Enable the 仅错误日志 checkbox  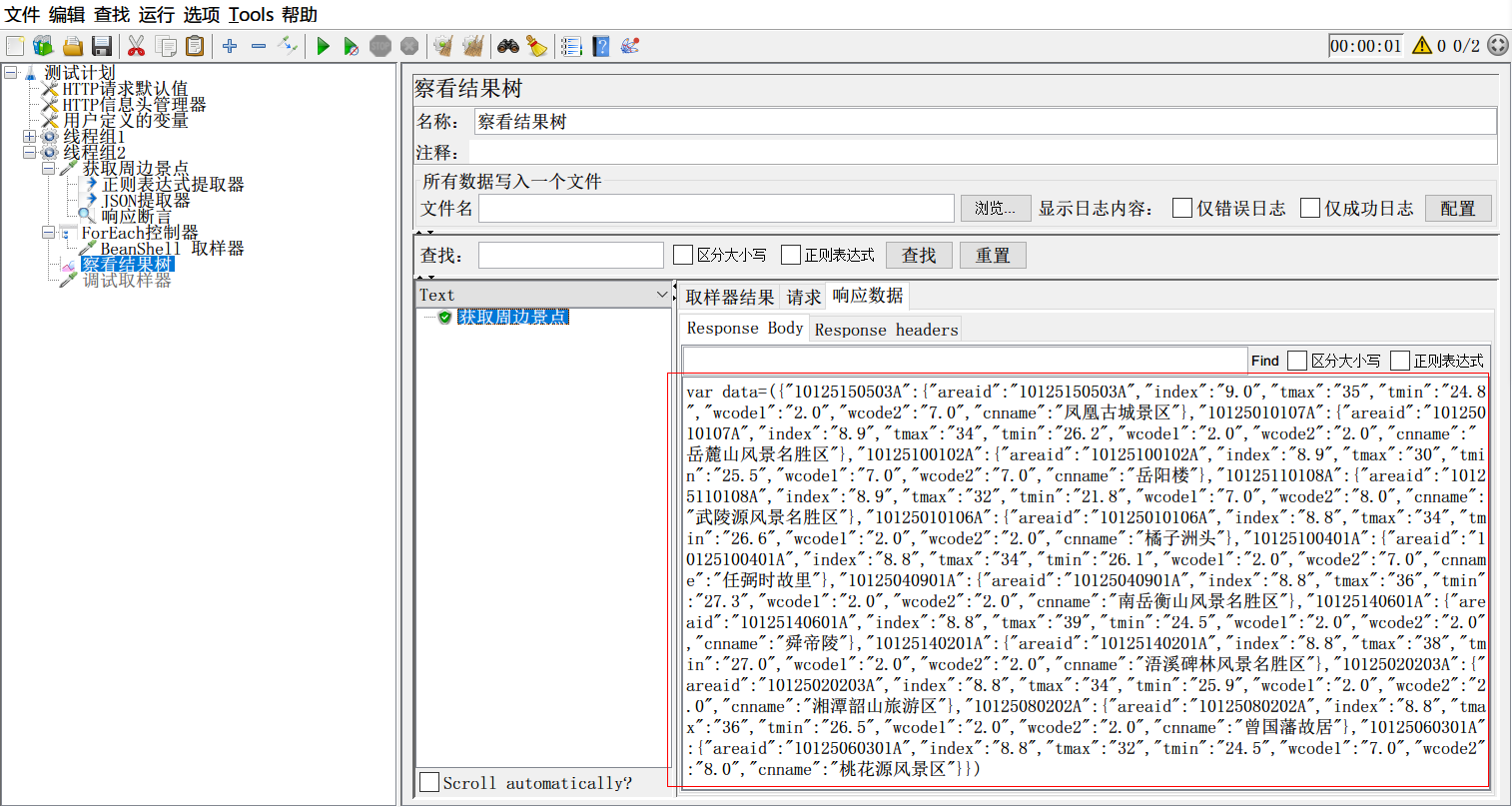(1182, 208)
